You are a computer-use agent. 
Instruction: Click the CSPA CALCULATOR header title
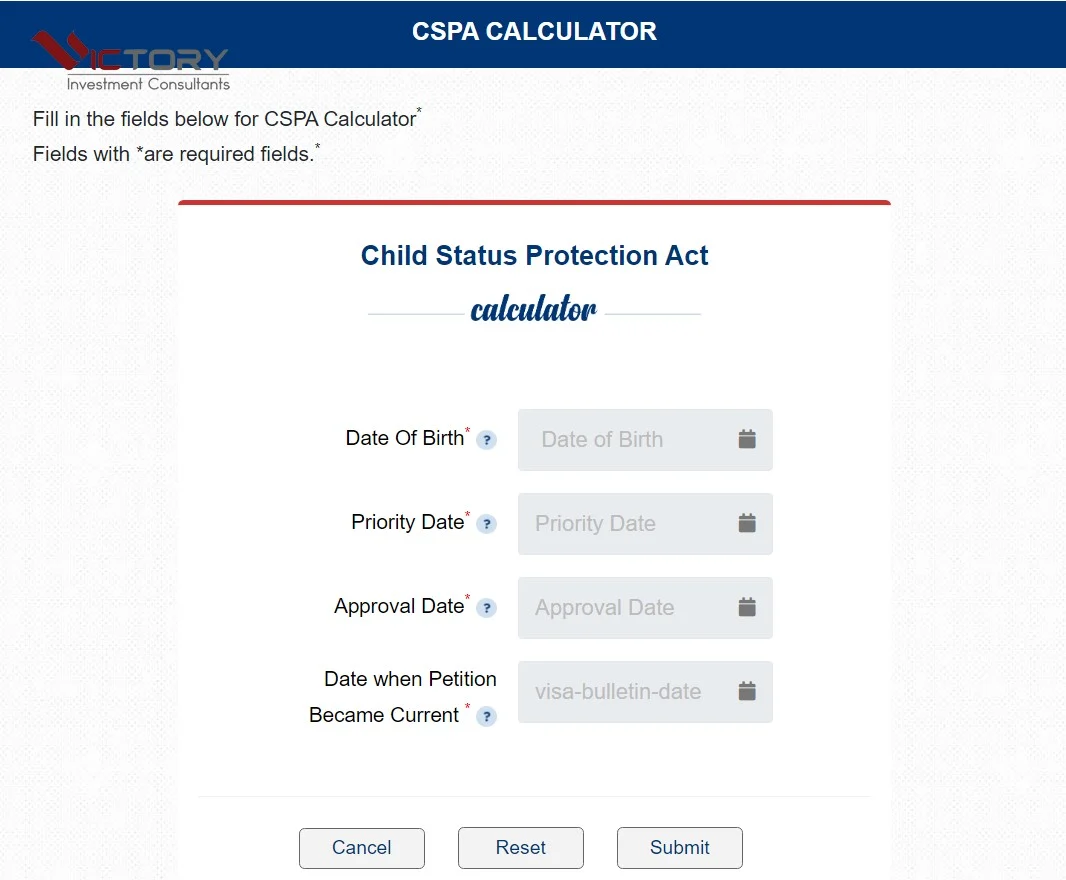[x=534, y=32]
